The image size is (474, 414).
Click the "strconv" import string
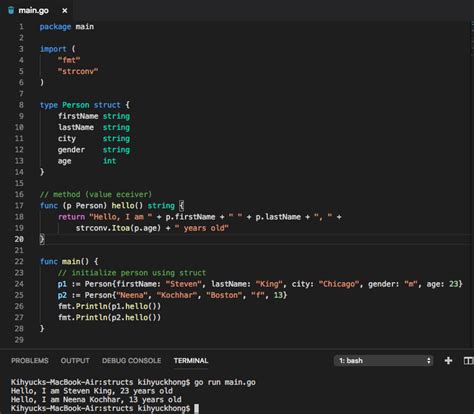[78, 71]
